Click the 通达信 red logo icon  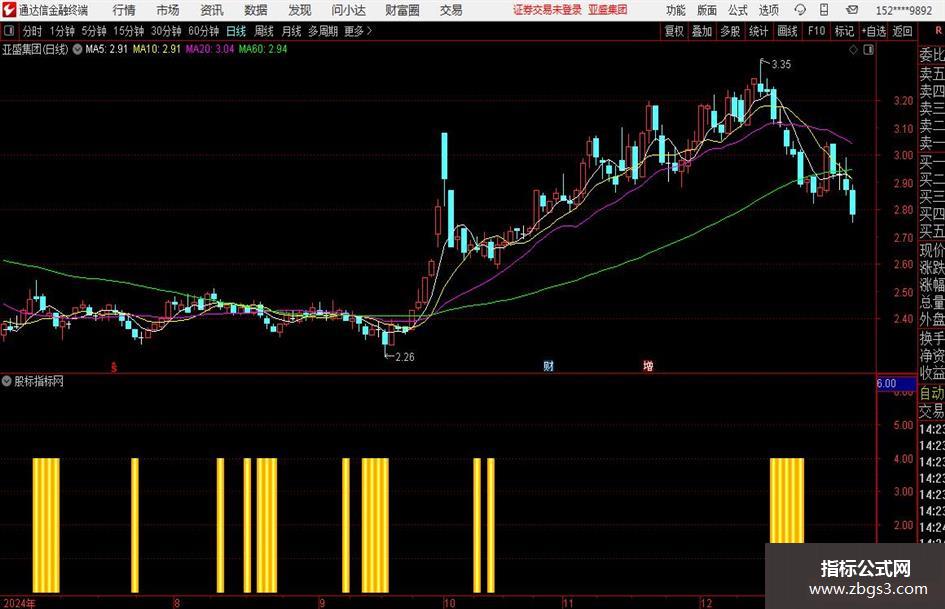click(9, 10)
